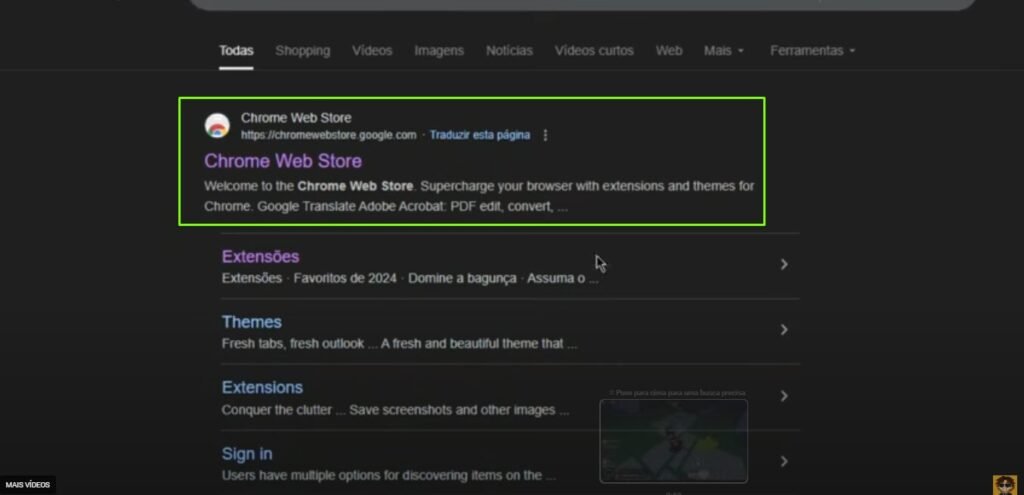Open the Chrome Web Store result title
This screenshot has width=1024, height=495.
point(283,161)
